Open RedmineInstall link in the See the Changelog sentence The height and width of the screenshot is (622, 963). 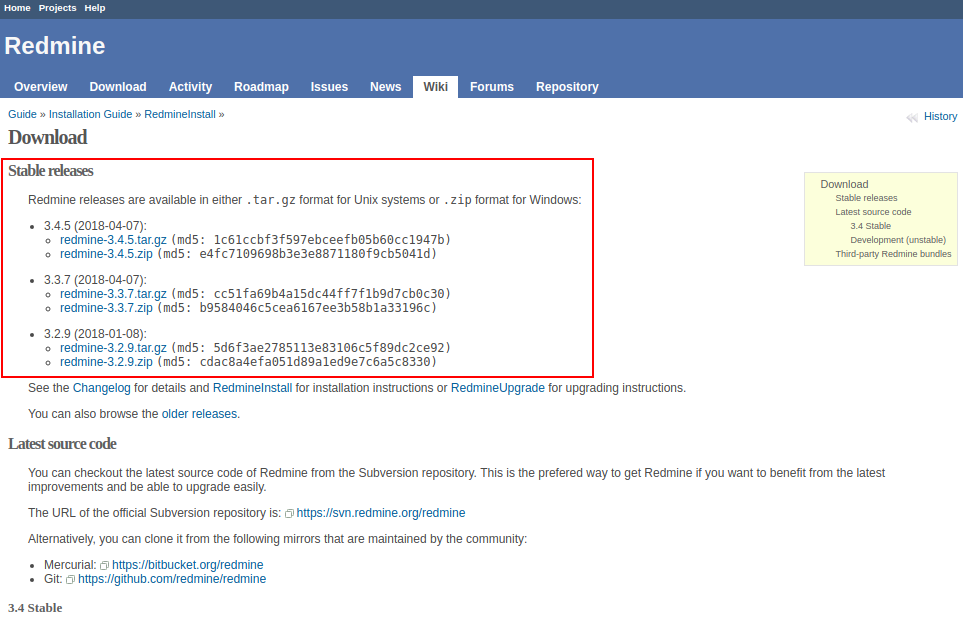(x=252, y=388)
